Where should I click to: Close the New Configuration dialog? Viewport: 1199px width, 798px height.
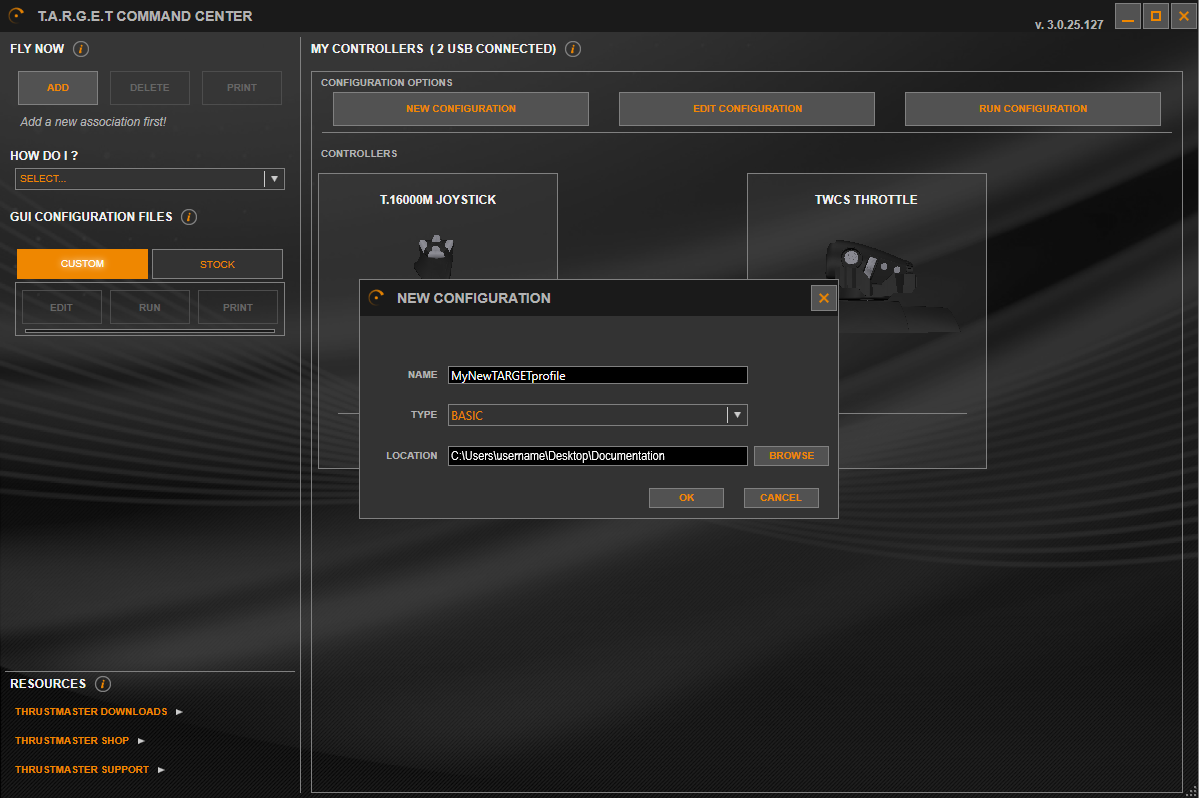coord(824,298)
